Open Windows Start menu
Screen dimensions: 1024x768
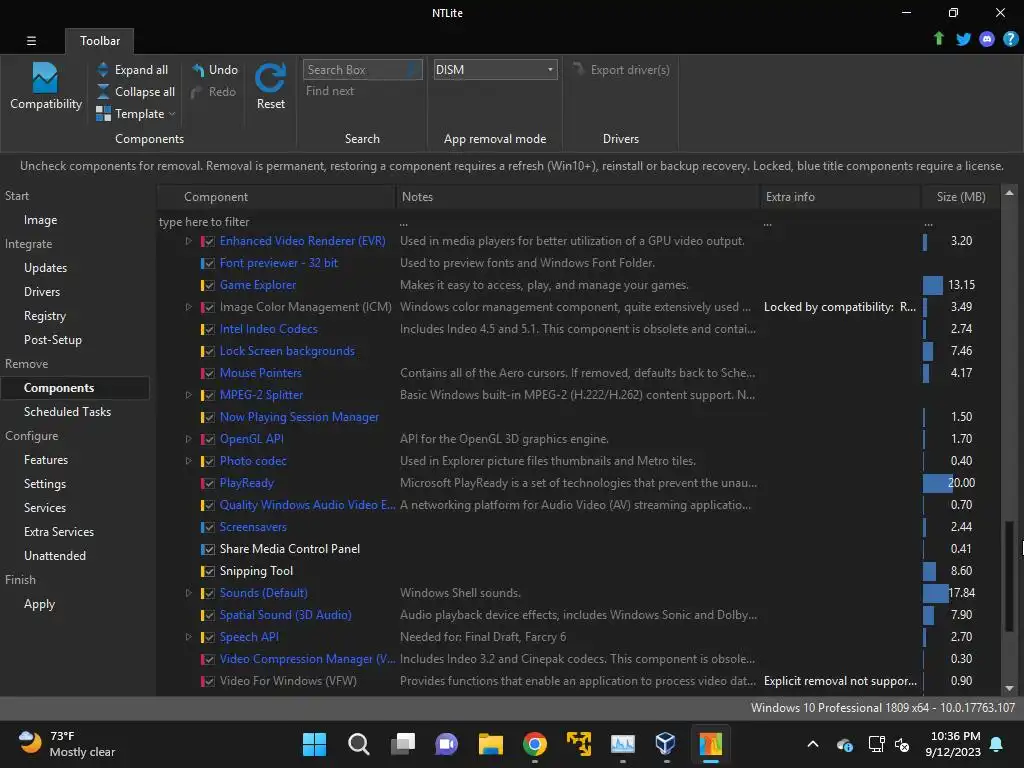314,744
